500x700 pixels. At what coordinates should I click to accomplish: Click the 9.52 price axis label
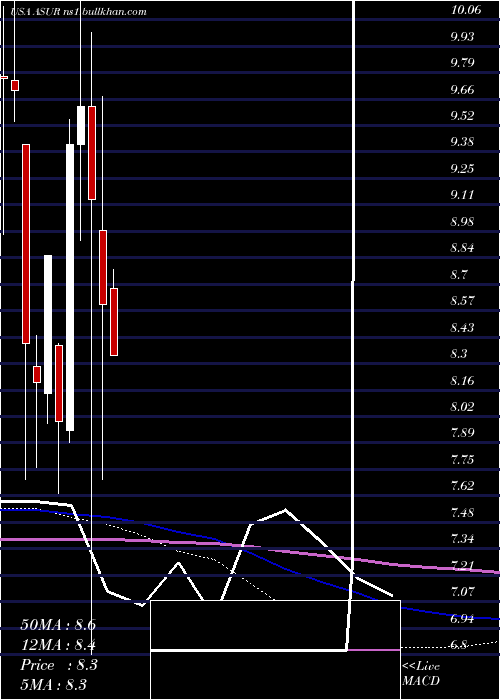pos(462,116)
